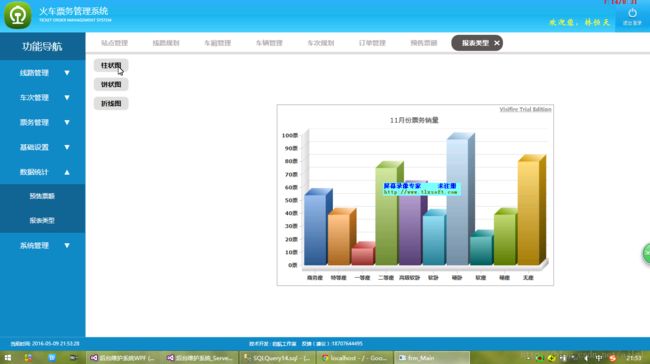Show the 柱状图 bar chart
The image size is (650, 364).
click(x=111, y=66)
